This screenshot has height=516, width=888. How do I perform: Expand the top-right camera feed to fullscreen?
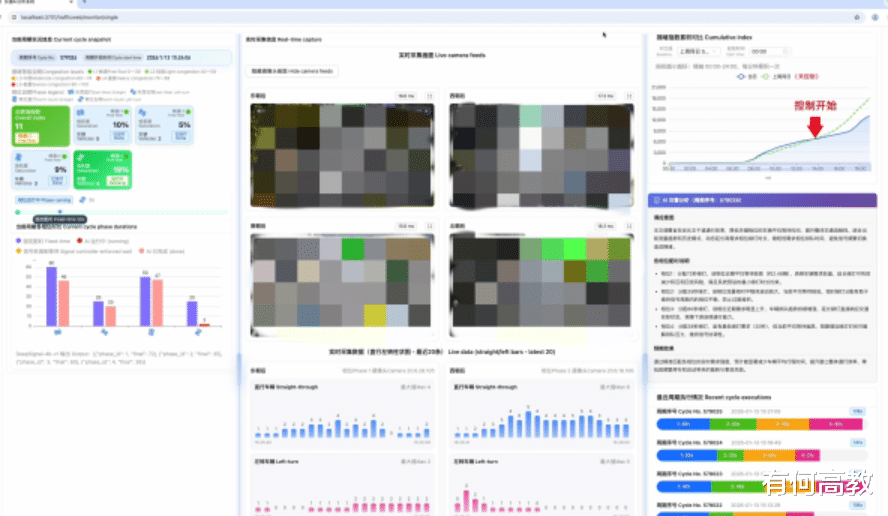(629, 96)
